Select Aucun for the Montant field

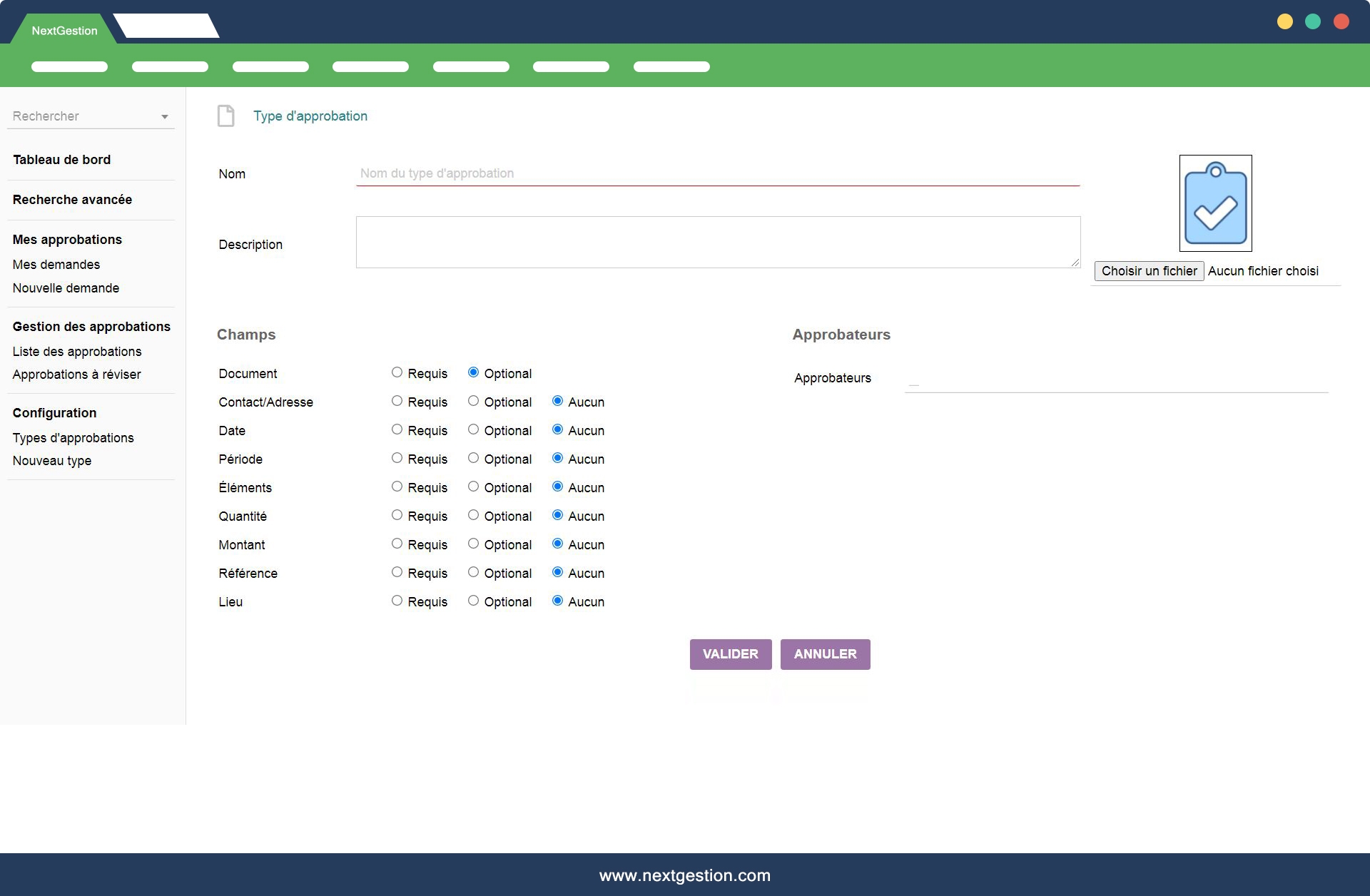point(557,544)
